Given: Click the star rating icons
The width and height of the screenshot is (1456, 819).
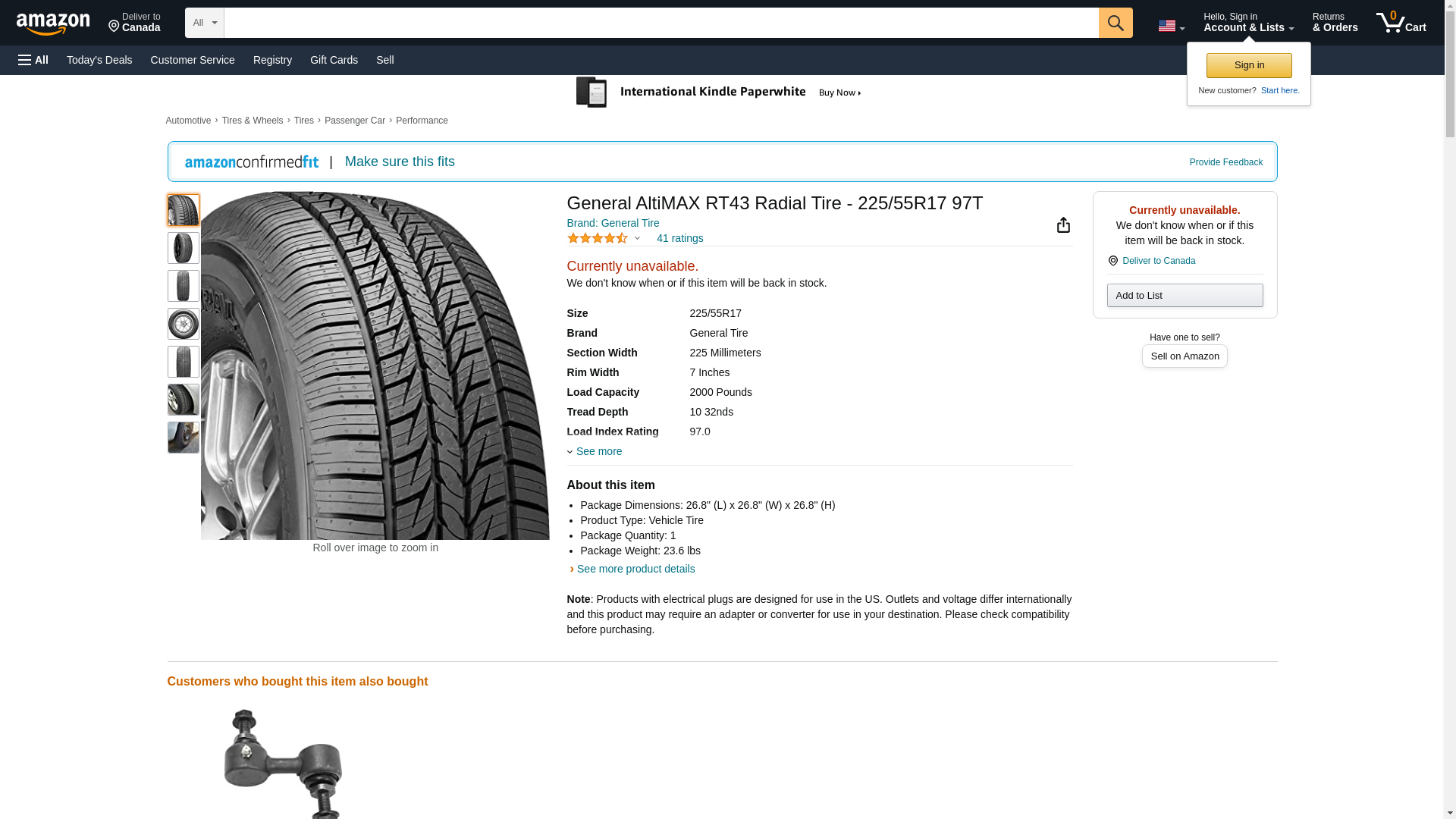Looking at the screenshot, I should tap(598, 238).
